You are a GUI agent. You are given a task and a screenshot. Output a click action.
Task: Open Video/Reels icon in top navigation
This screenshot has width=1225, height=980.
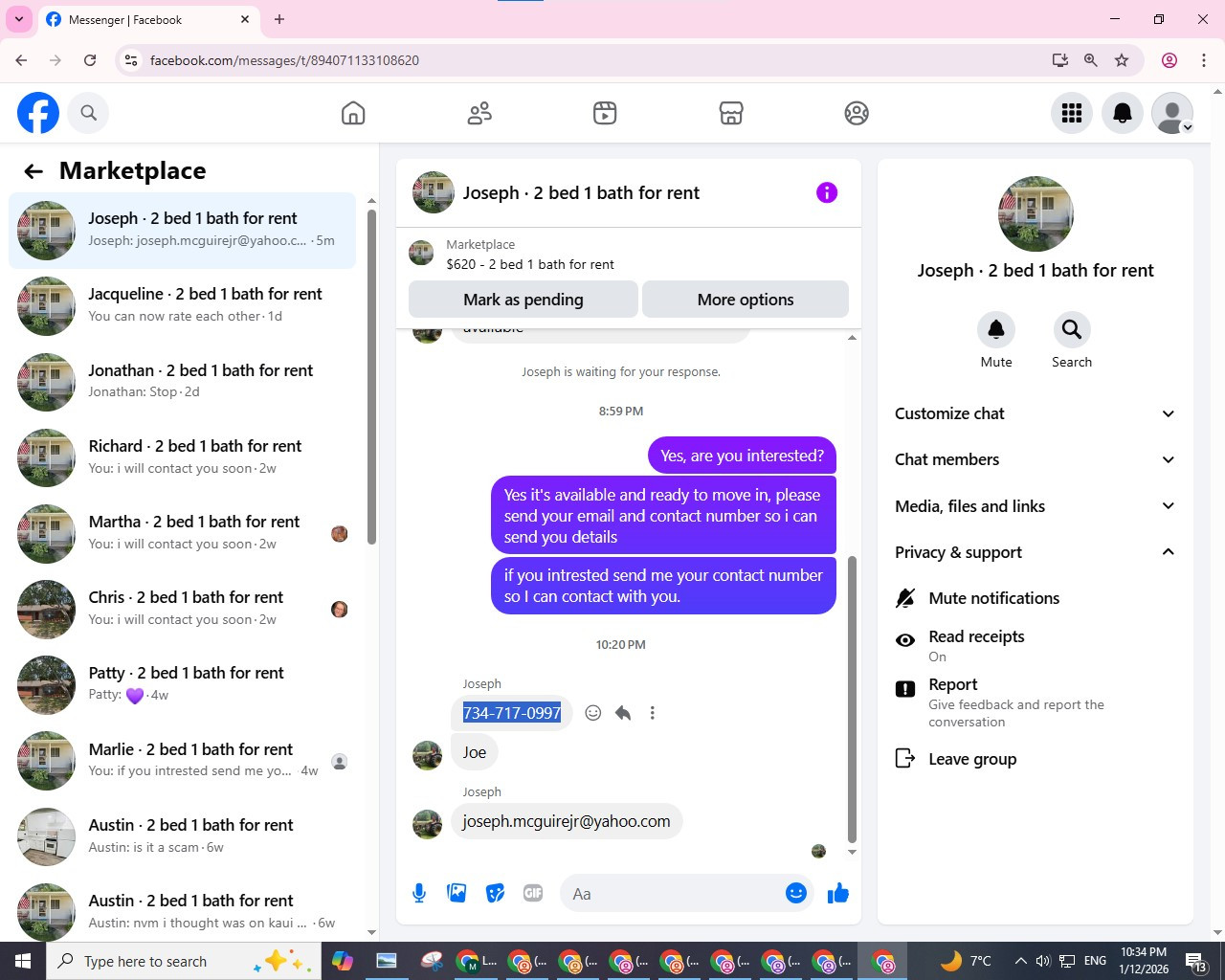click(605, 113)
